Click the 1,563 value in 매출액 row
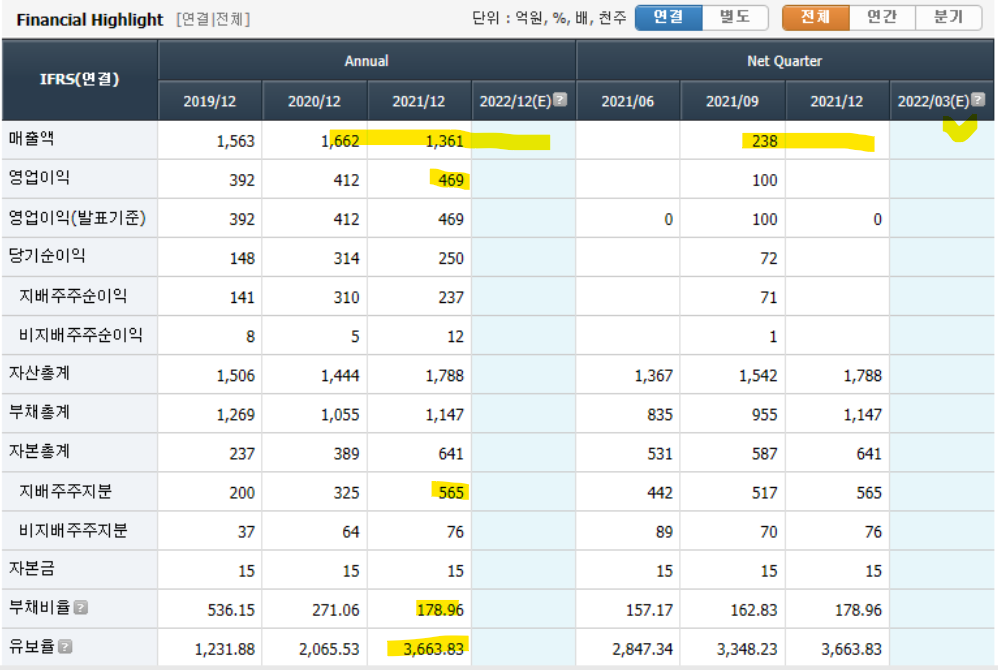Viewport: 998px width, 670px height. click(x=235, y=141)
